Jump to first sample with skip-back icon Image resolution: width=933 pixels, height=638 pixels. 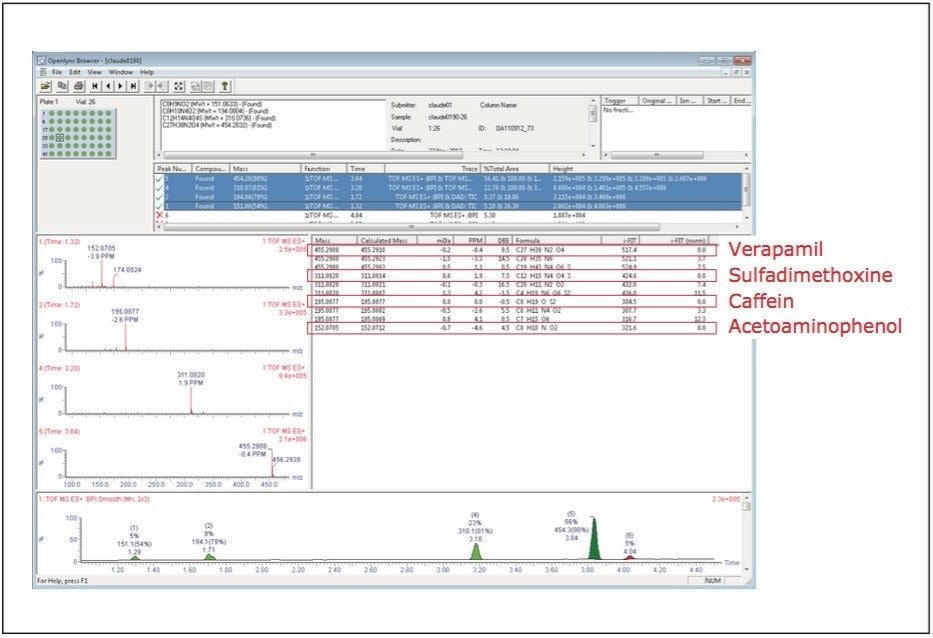point(96,87)
